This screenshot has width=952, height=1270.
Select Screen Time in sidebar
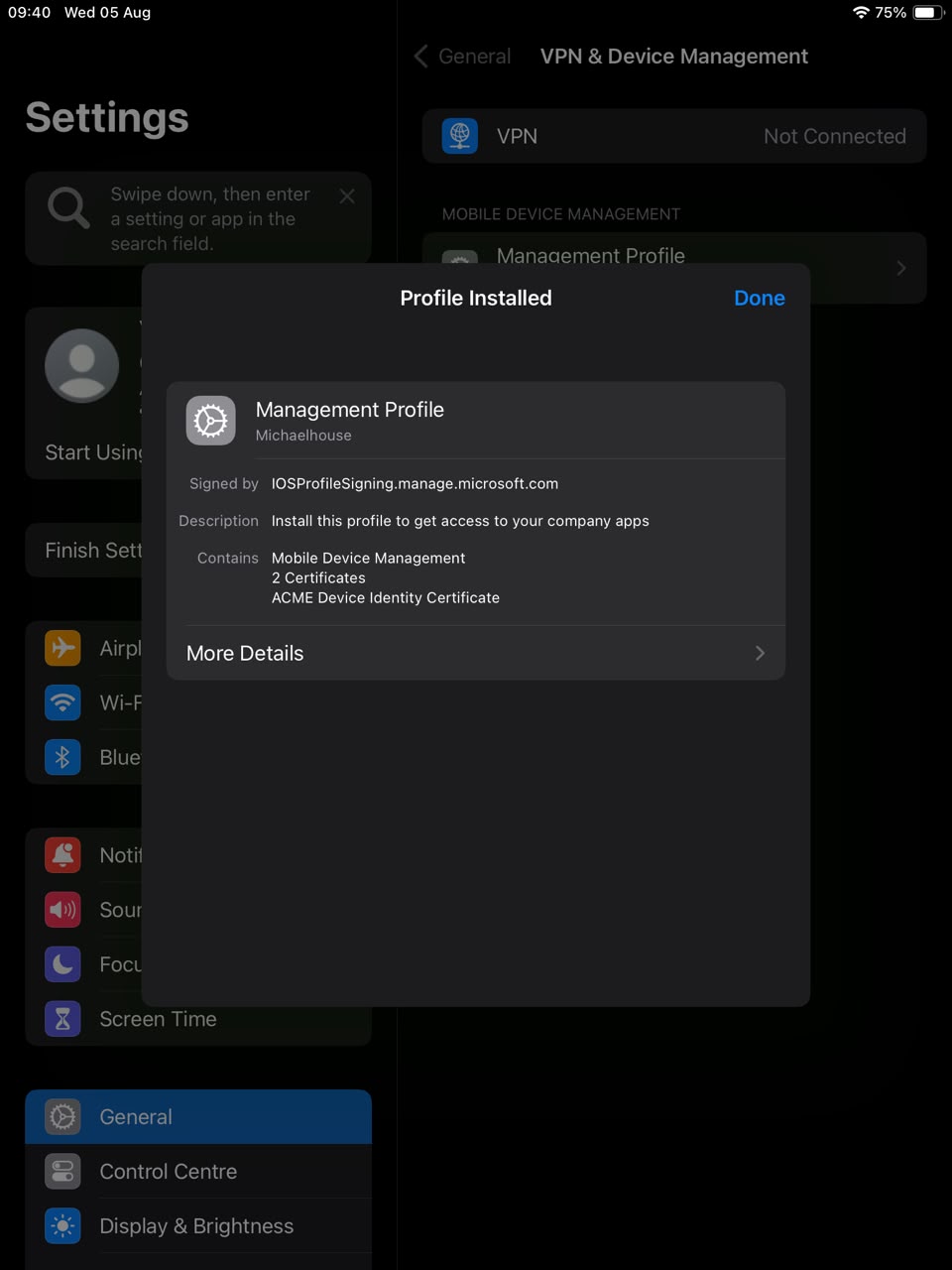198,1018
